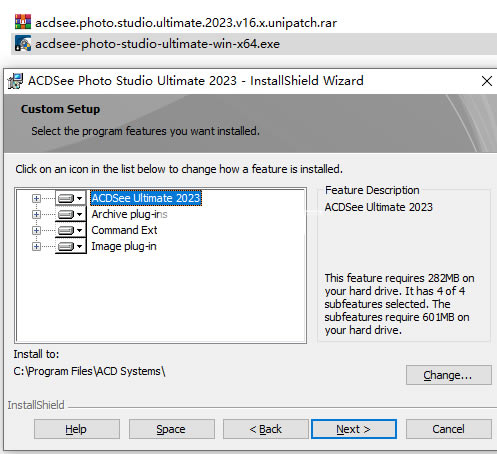This screenshot has width=497, height=454.
Task: Go back with the < Back button
Action: tap(266, 429)
